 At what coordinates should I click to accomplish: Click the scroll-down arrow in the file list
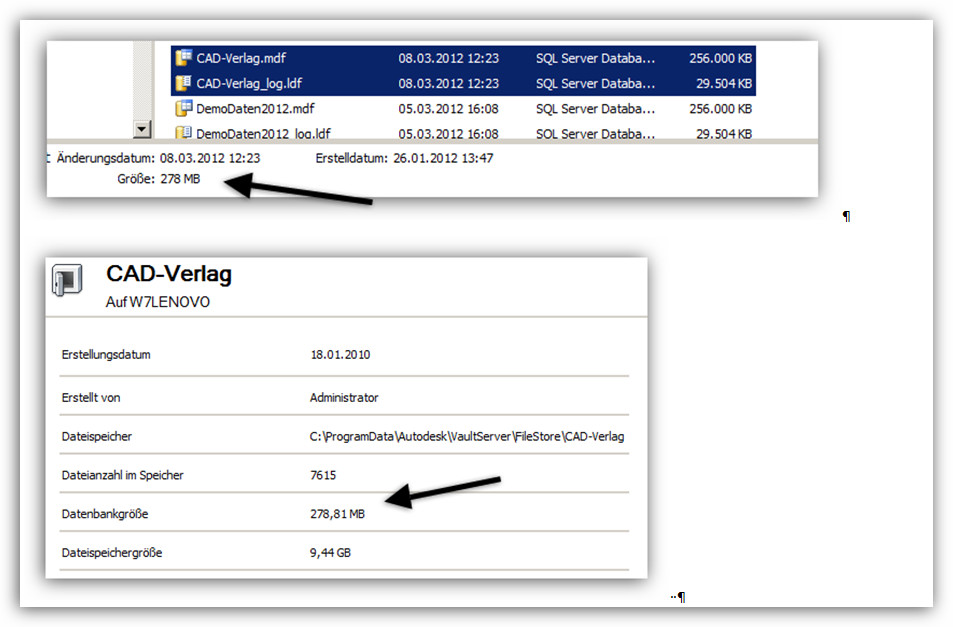point(142,129)
